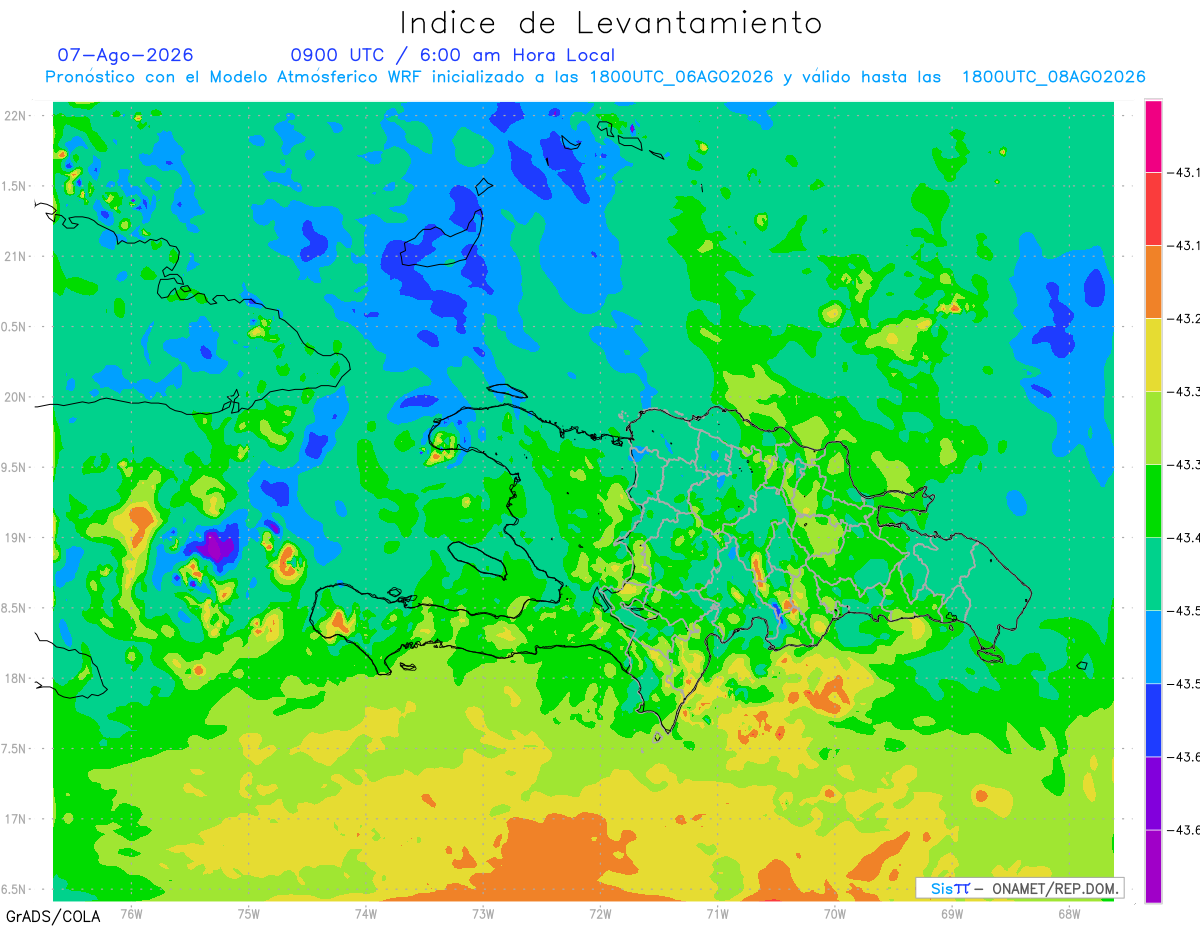The height and width of the screenshot is (927, 1200).
Task: Select the date label 07-Ago-2026
Action: (126, 55)
